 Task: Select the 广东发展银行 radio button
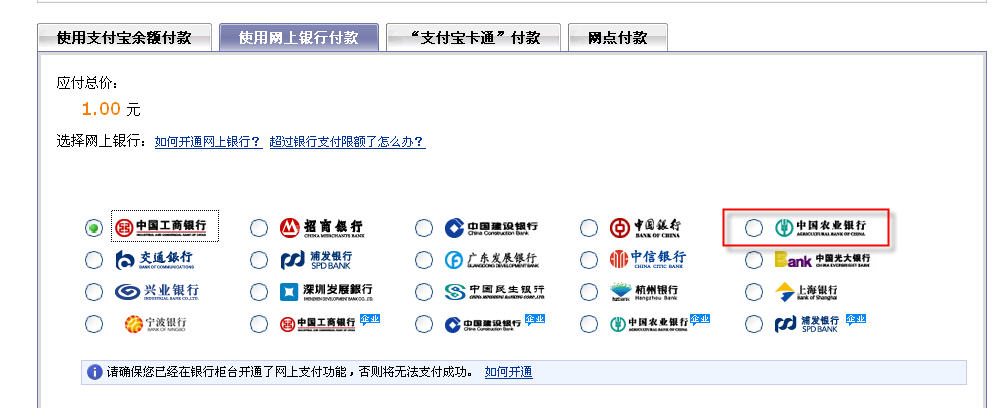424,260
